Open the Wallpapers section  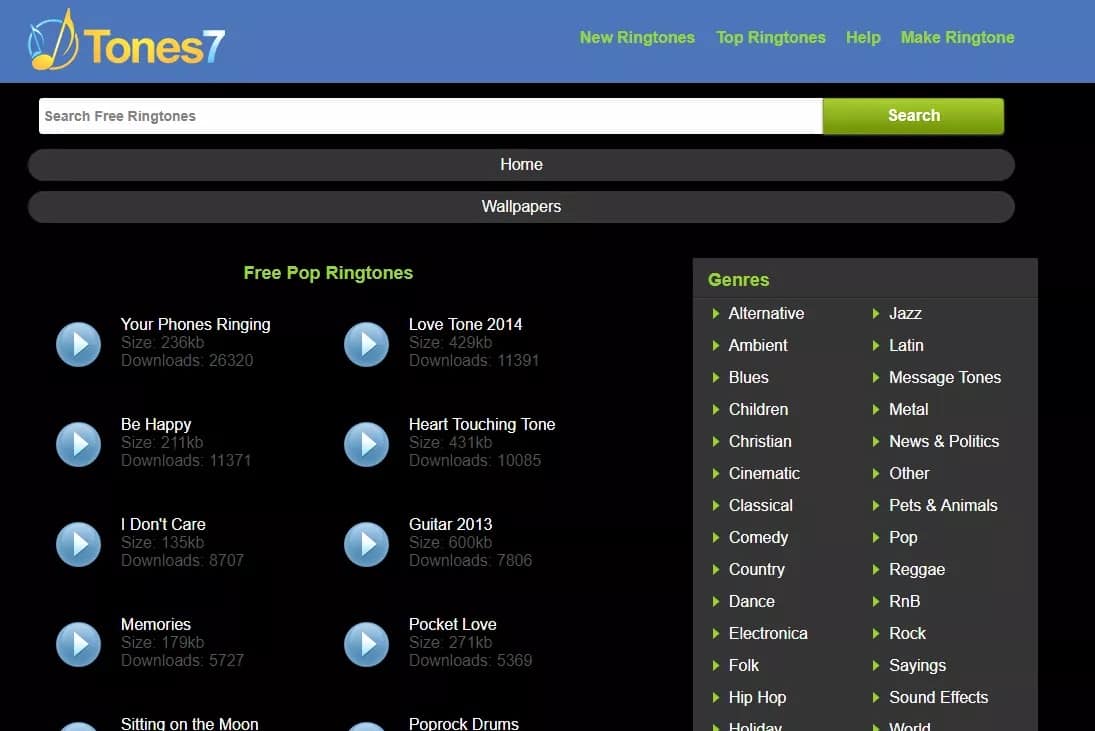[521, 207]
